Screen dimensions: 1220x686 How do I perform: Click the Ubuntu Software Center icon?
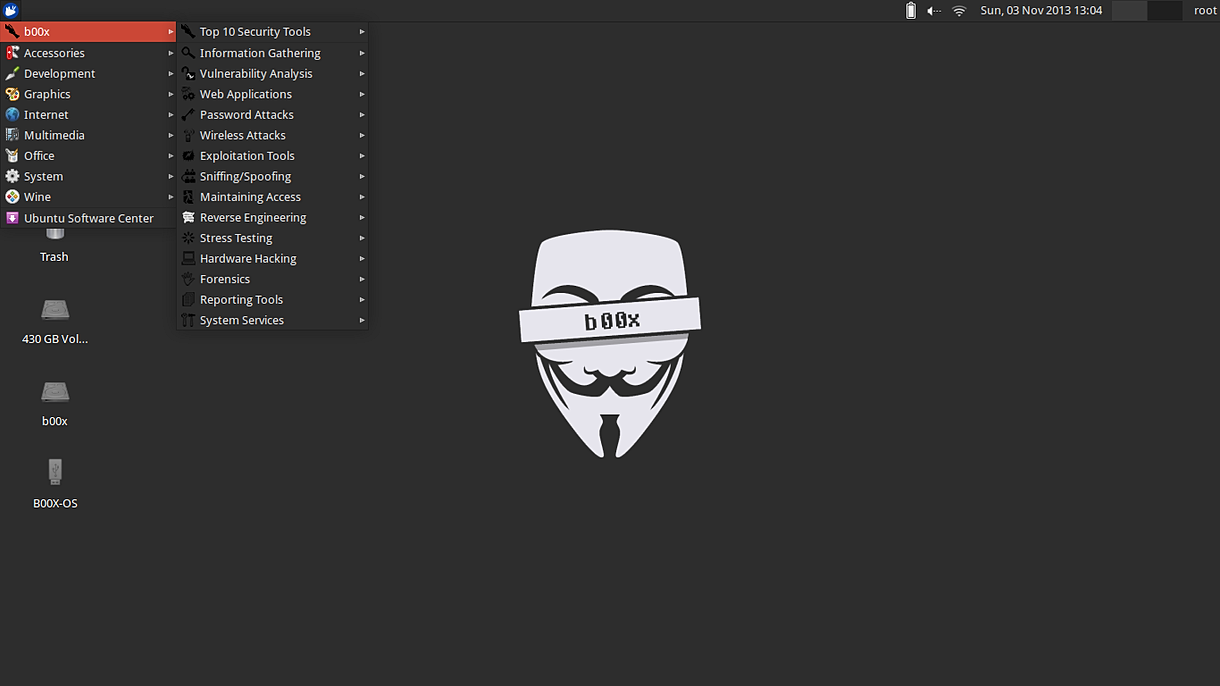click(x=12, y=218)
